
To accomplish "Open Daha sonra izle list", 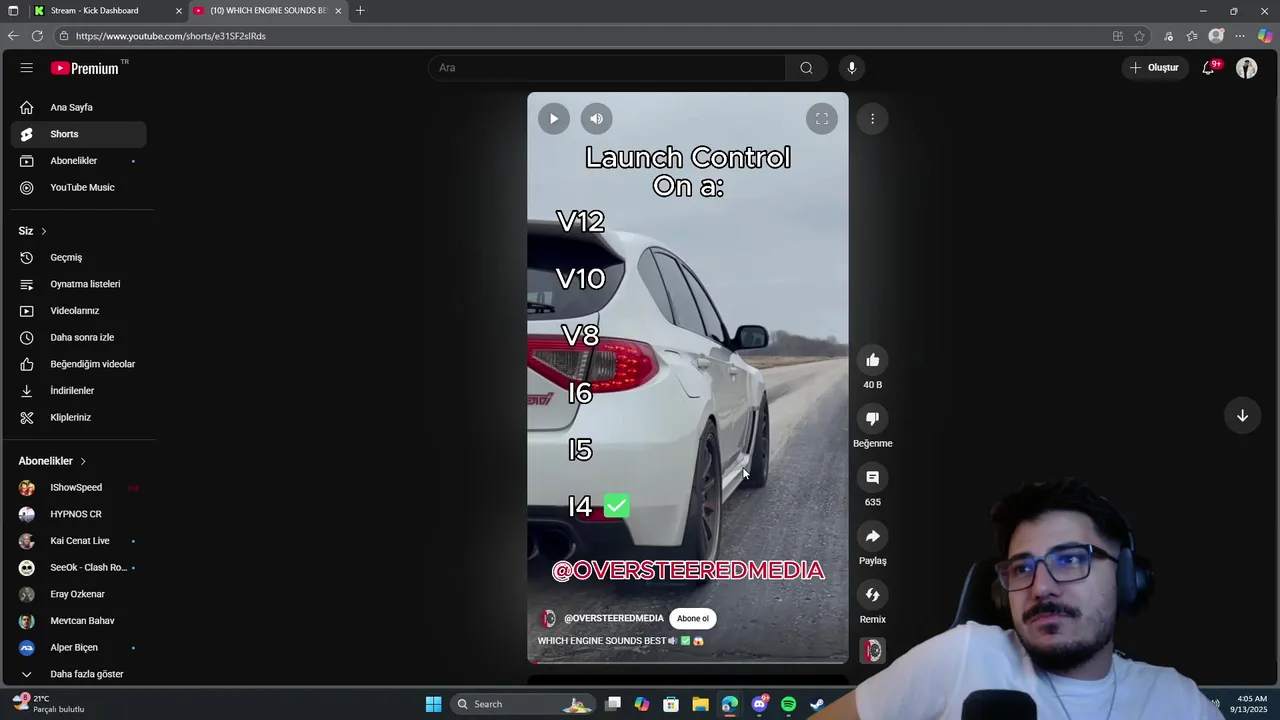I will pos(80,337).
